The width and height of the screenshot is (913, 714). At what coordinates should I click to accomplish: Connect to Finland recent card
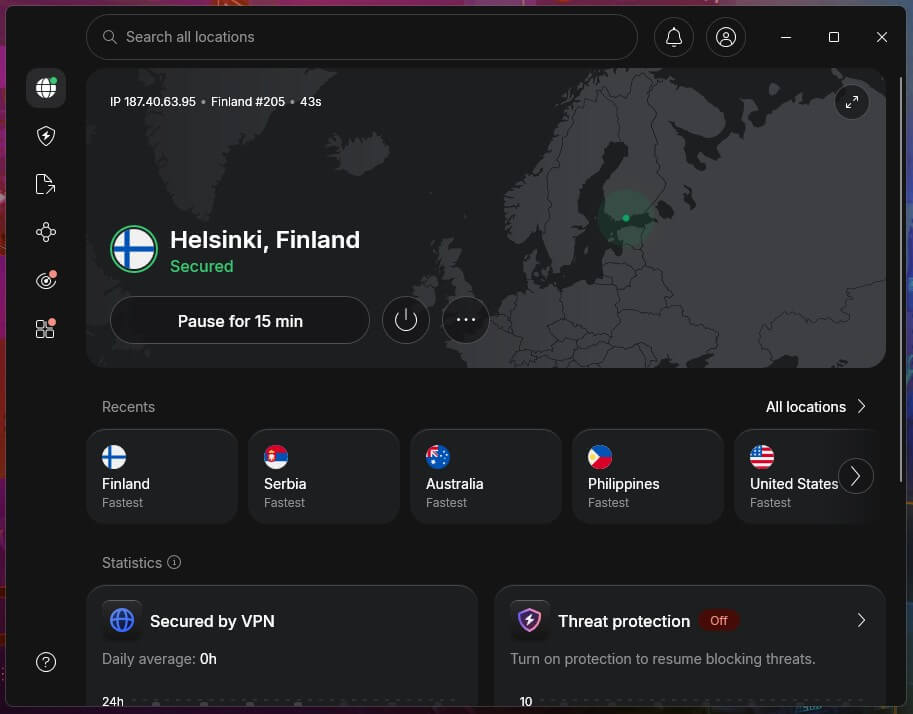tap(162, 476)
